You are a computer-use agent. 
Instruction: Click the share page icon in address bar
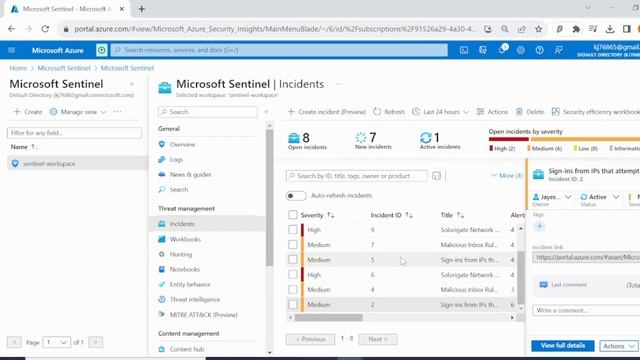pyautogui.click(x=522, y=29)
